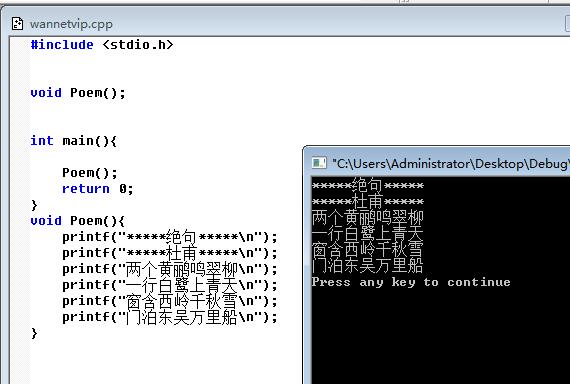The image size is (570, 384).
Task: Click the printf line with 一行白鹭上青天
Action: pyautogui.click(x=170, y=285)
